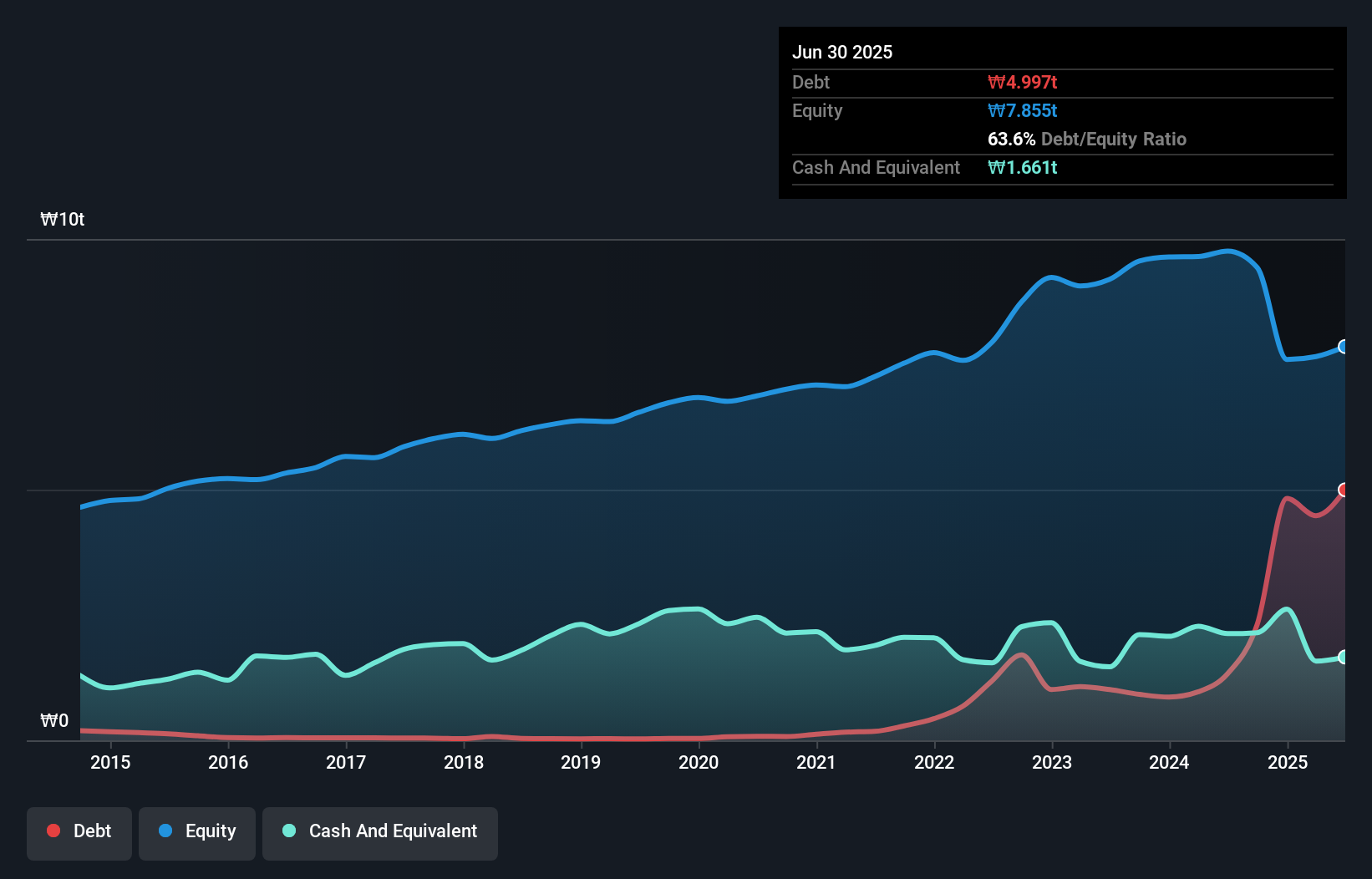Expand the Debt/Equity Ratio row details
The width and height of the screenshot is (1372, 879).
click(1087, 139)
